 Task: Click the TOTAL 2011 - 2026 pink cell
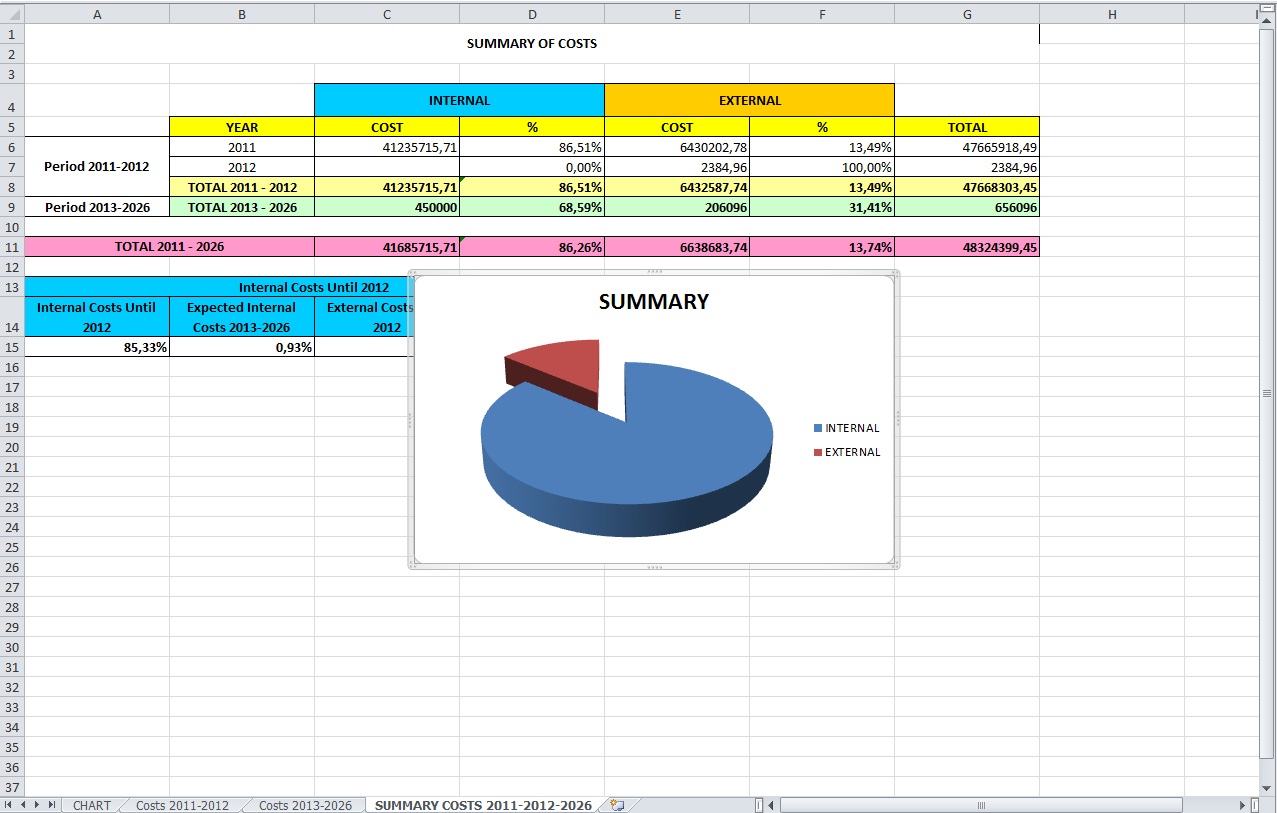coord(169,247)
